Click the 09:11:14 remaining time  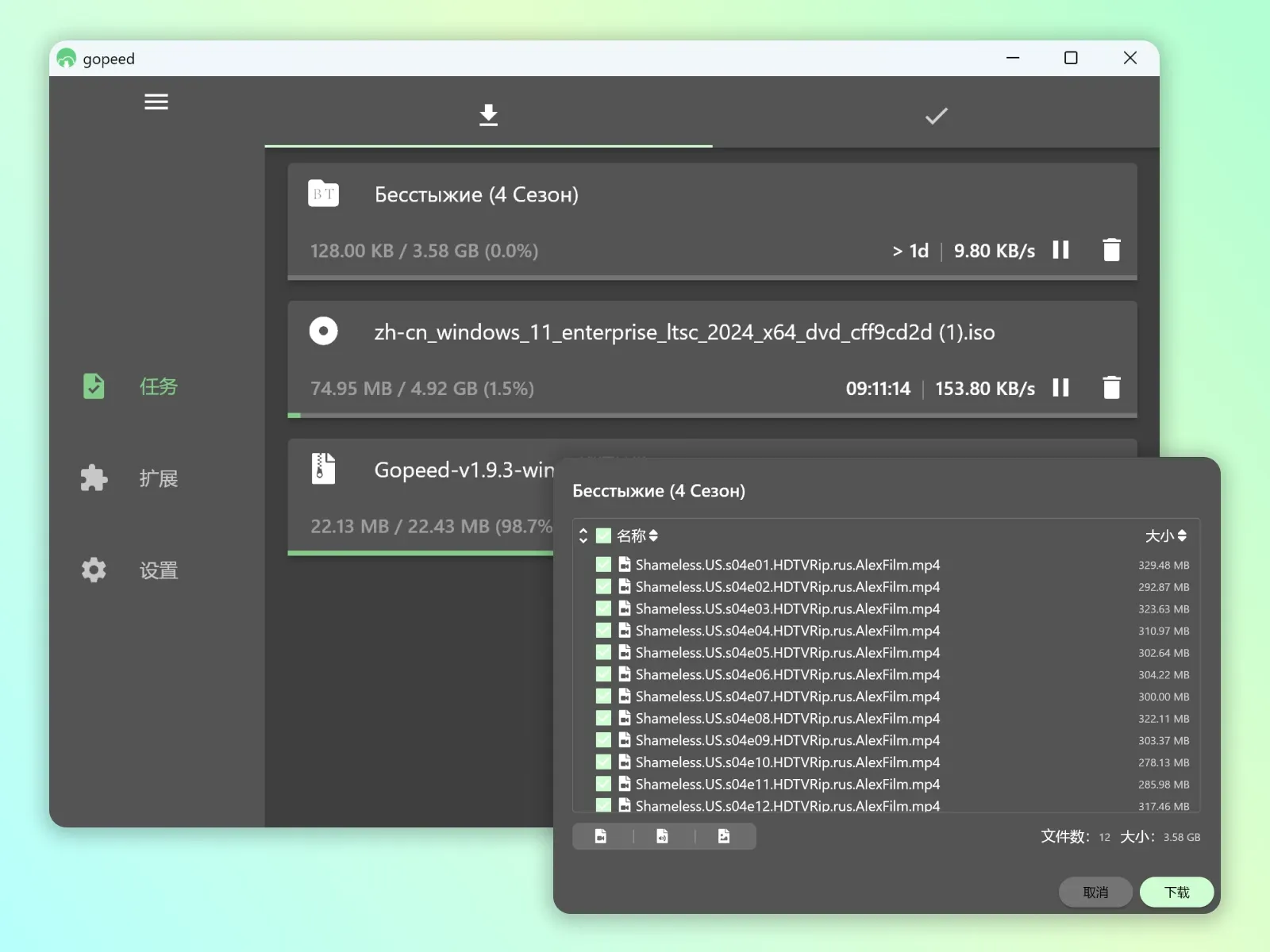tap(878, 388)
